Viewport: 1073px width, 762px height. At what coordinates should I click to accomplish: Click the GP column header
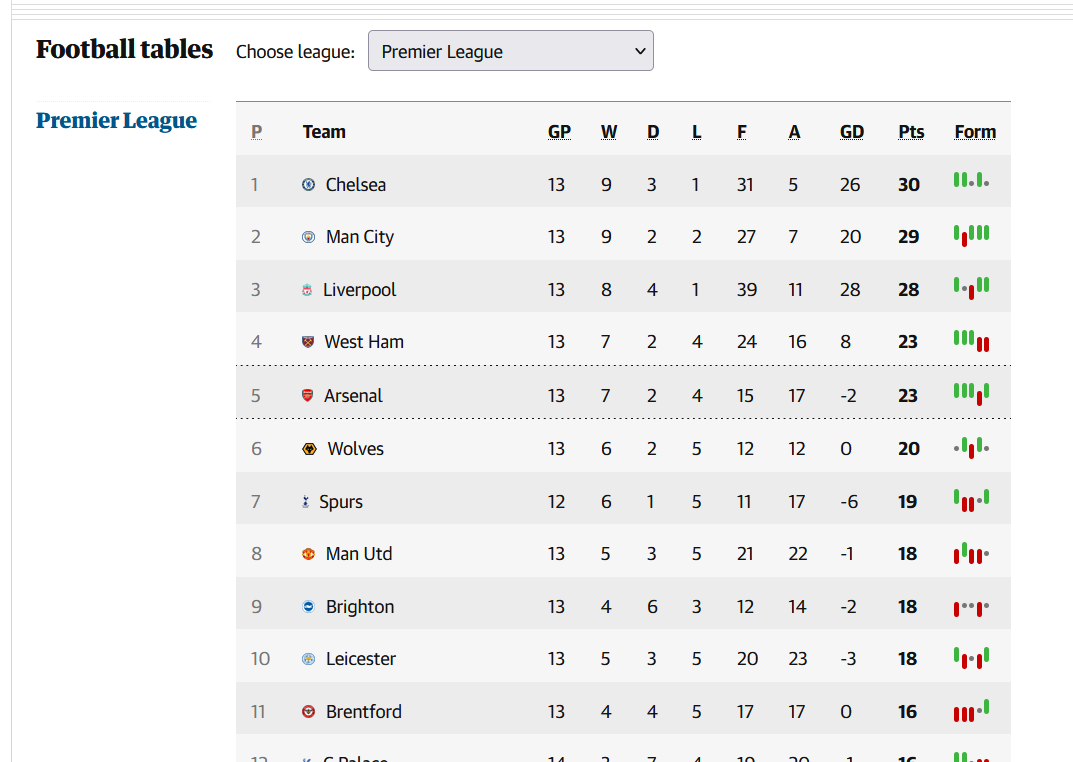click(559, 131)
